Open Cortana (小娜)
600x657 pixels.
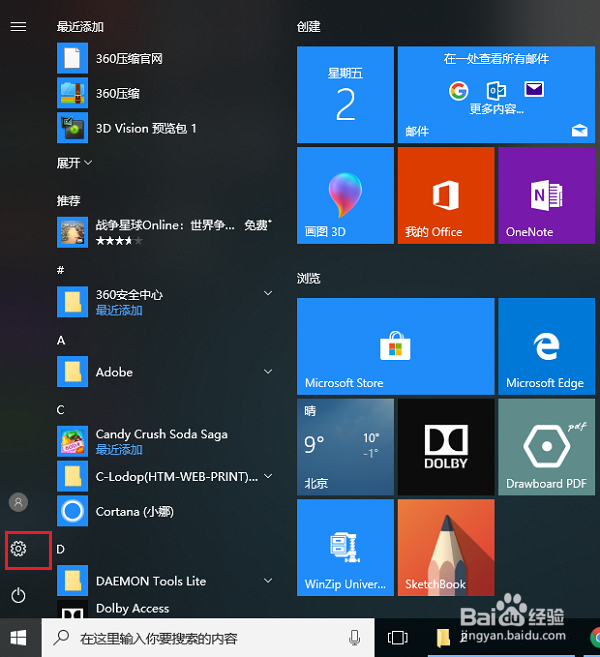click(165, 511)
